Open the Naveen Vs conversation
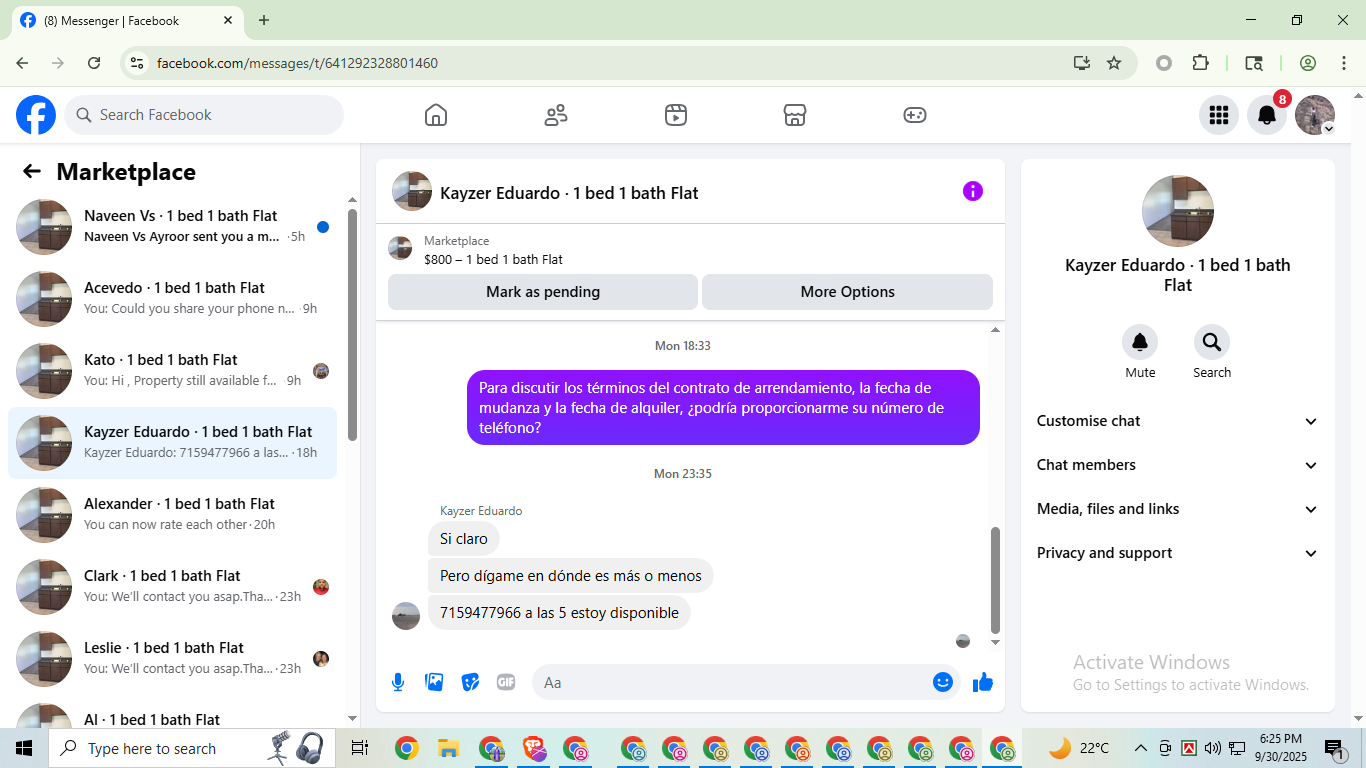Viewport: 1366px width, 768px height. click(172, 227)
